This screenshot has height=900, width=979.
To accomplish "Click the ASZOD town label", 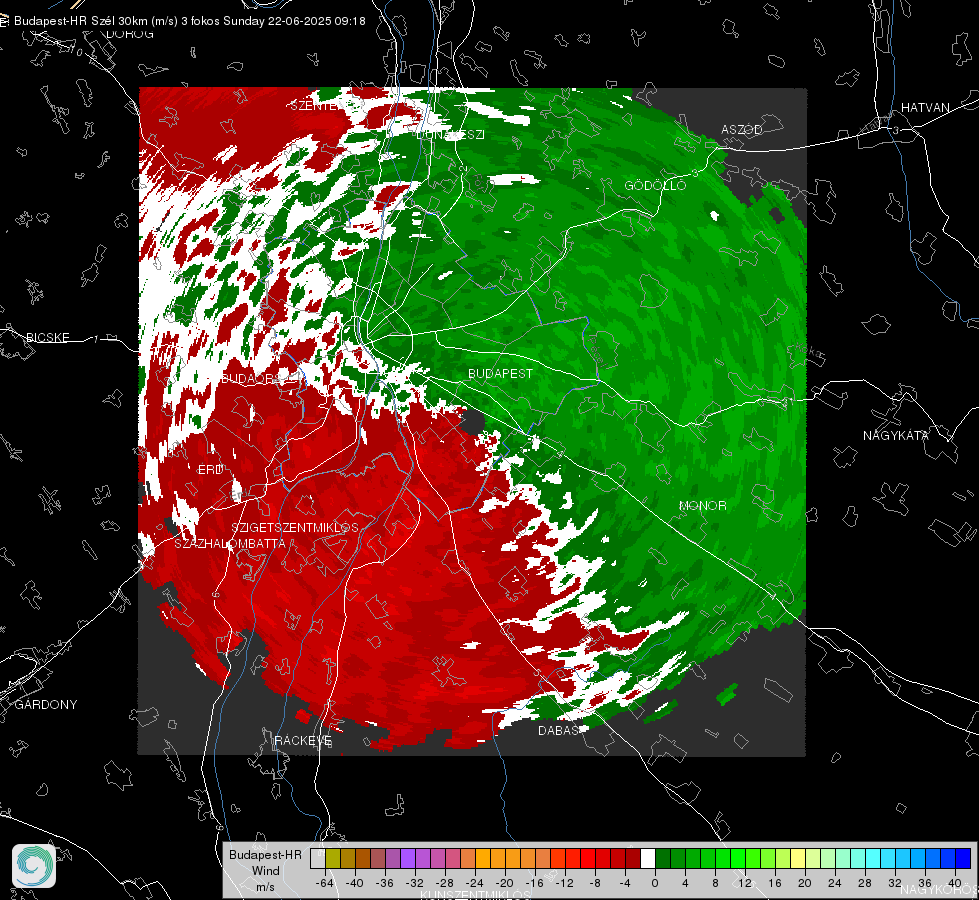I will (x=742, y=129).
